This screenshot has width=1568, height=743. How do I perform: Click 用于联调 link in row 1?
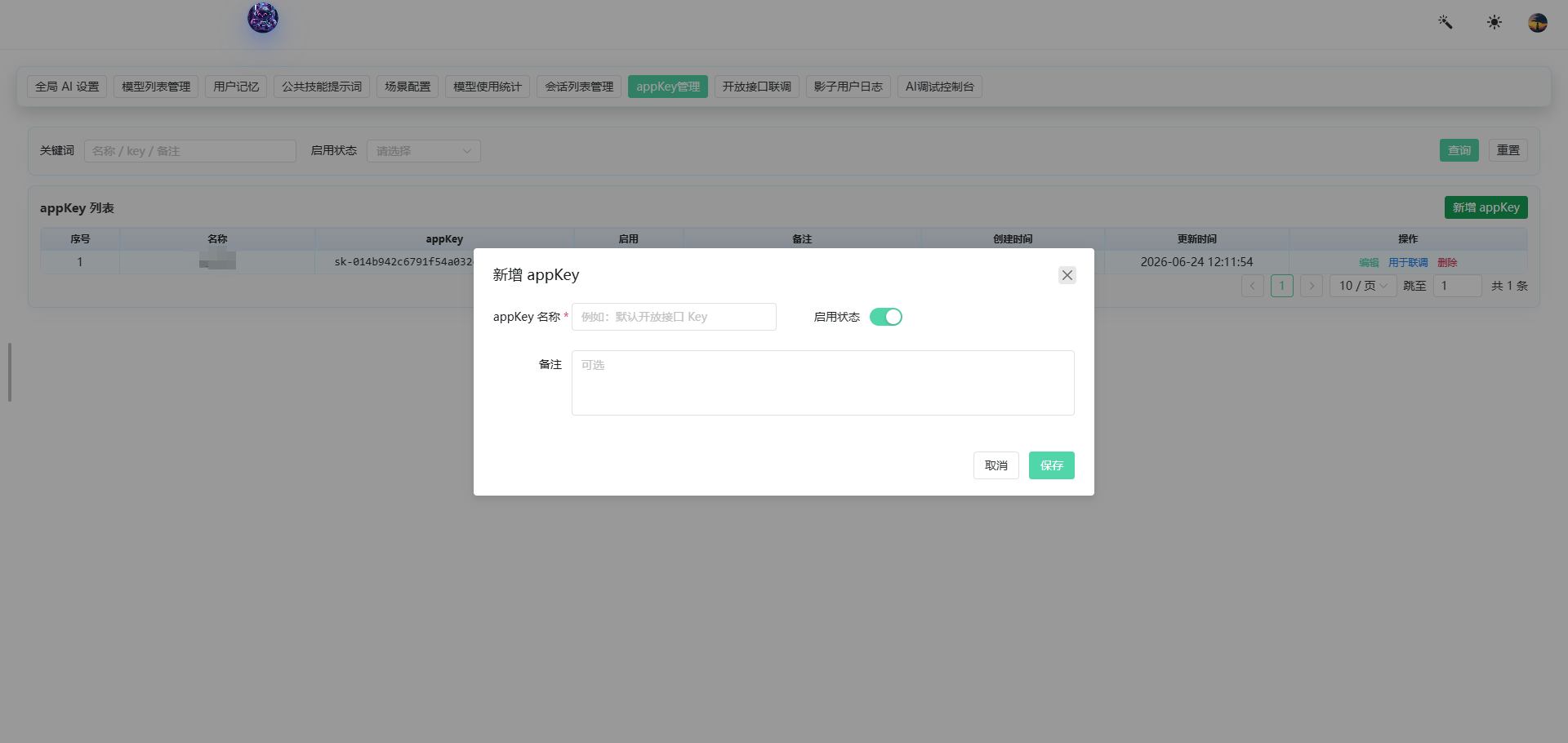click(1408, 263)
